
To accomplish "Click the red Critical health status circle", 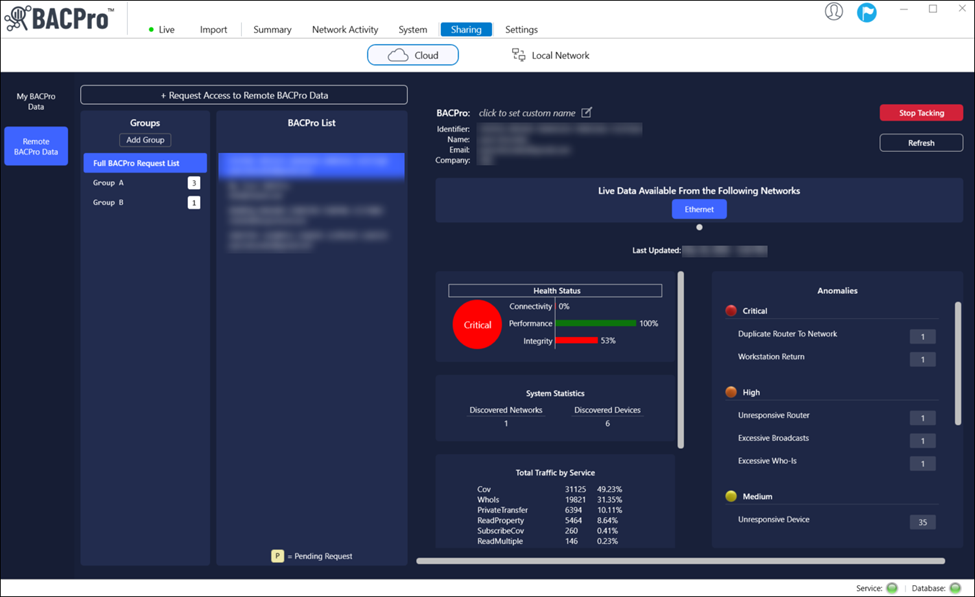I will coord(477,325).
